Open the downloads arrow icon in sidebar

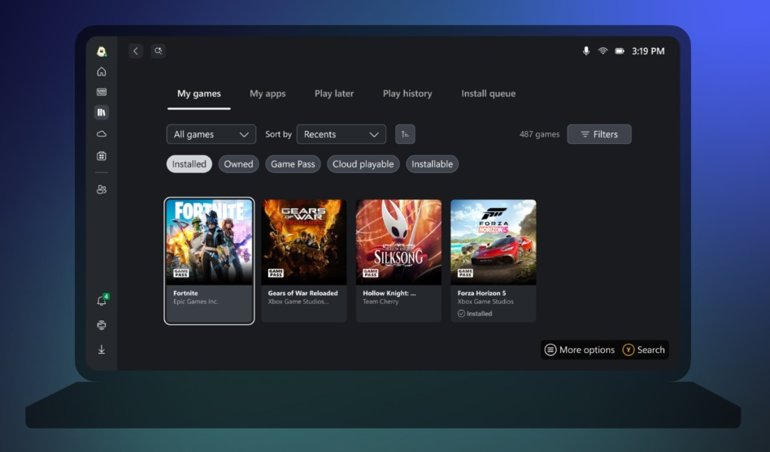click(101, 350)
